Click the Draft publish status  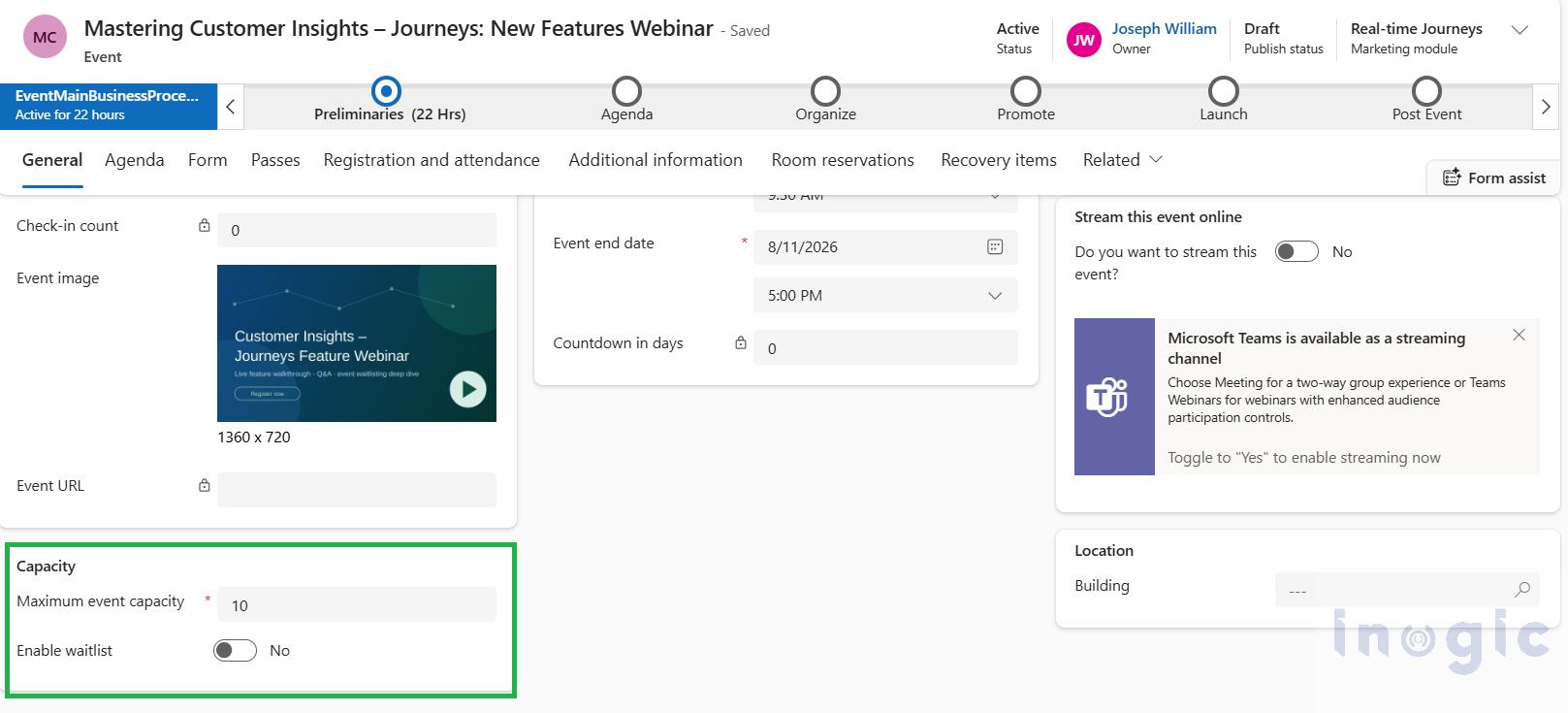tap(1262, 29)
